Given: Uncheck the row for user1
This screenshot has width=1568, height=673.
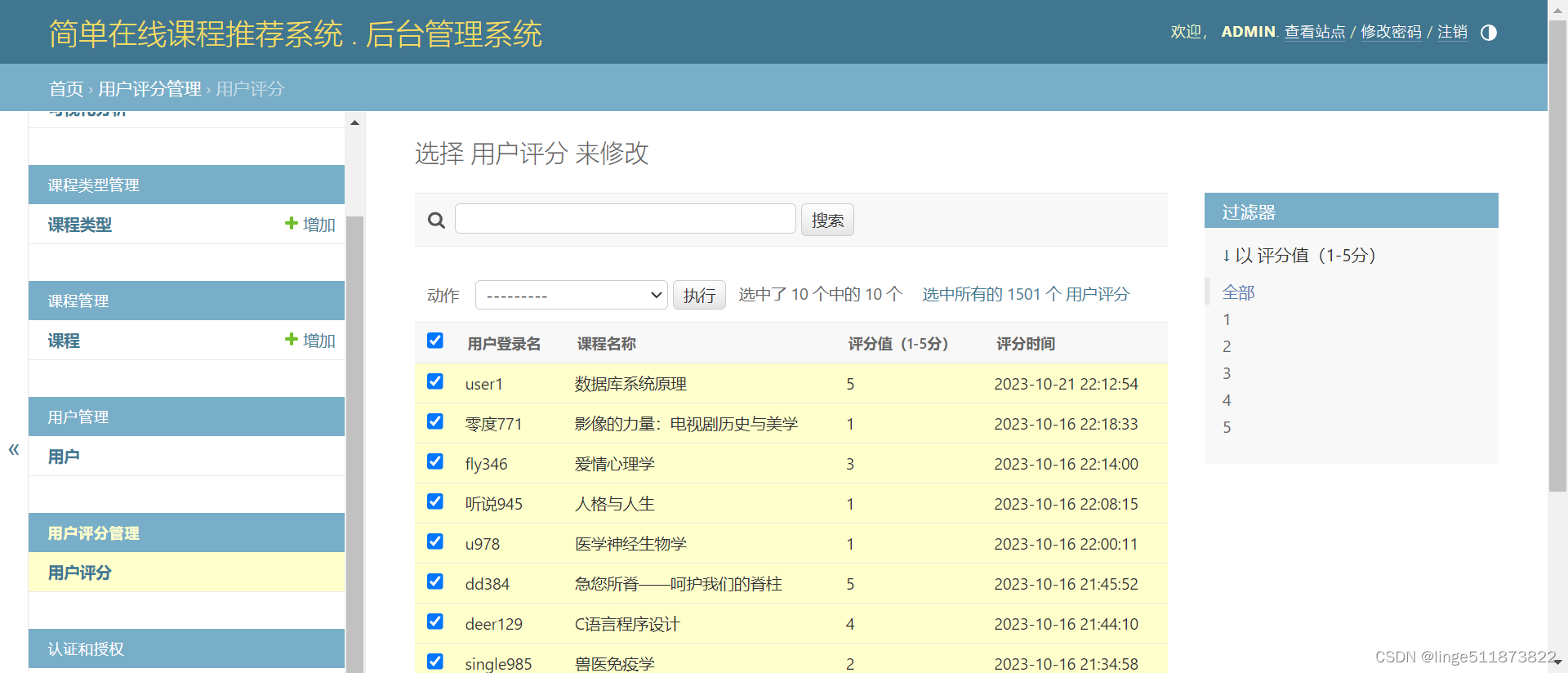Looking at the screenshot, I should pos(435,381).
